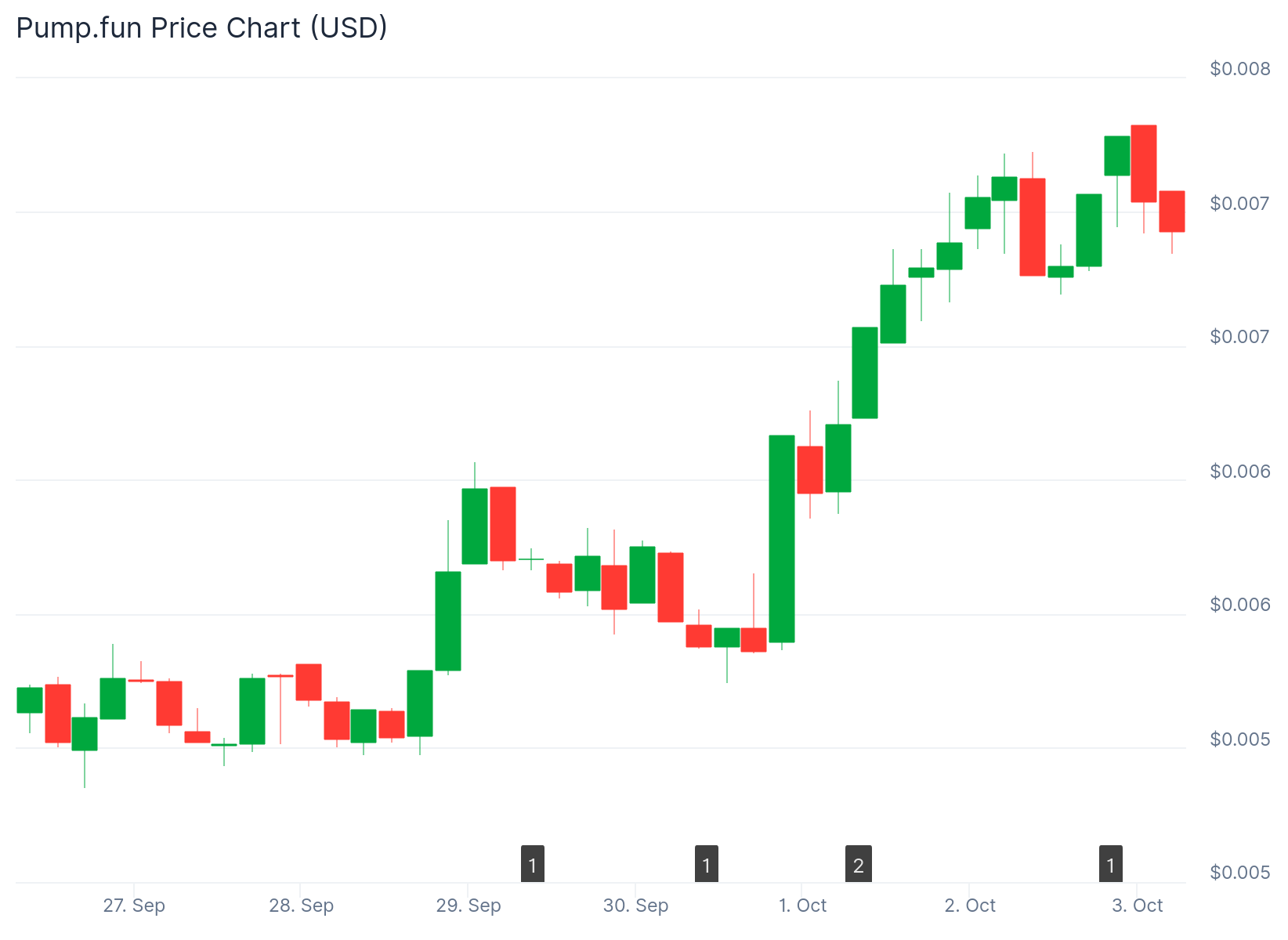Select the highest red candle at chart peak
The width and height of the screenshot is (1288, 940).
[1144, 163]
